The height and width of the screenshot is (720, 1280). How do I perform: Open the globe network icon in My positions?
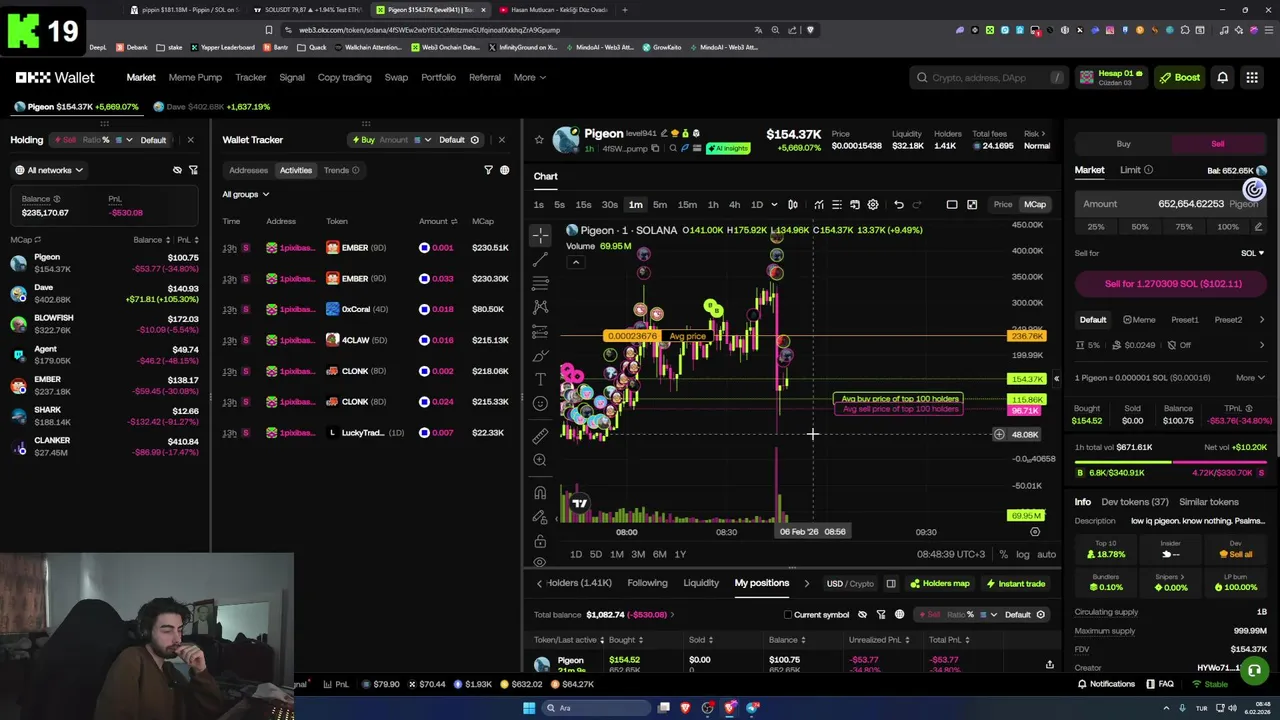899,614
